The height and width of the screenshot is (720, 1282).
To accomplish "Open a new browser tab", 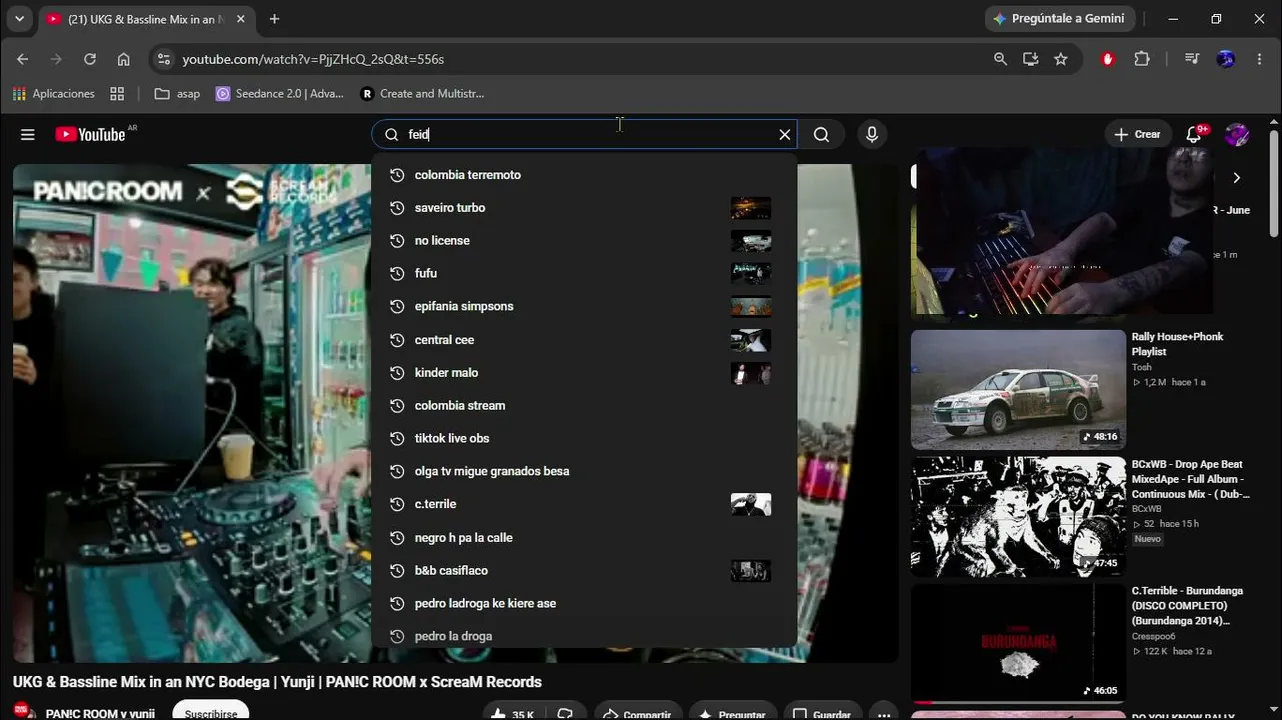I will (x=274, y=19).
